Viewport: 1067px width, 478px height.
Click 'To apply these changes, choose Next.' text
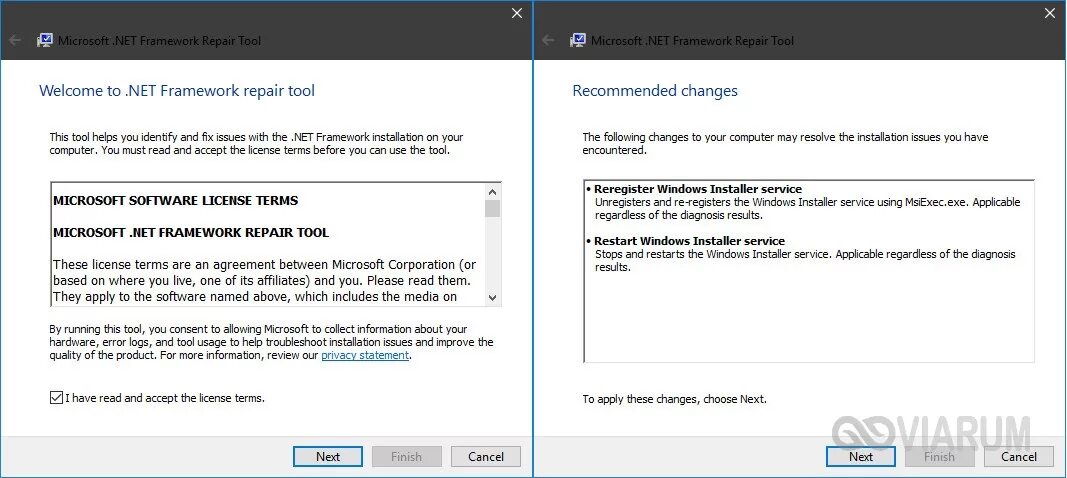point(674,399)
